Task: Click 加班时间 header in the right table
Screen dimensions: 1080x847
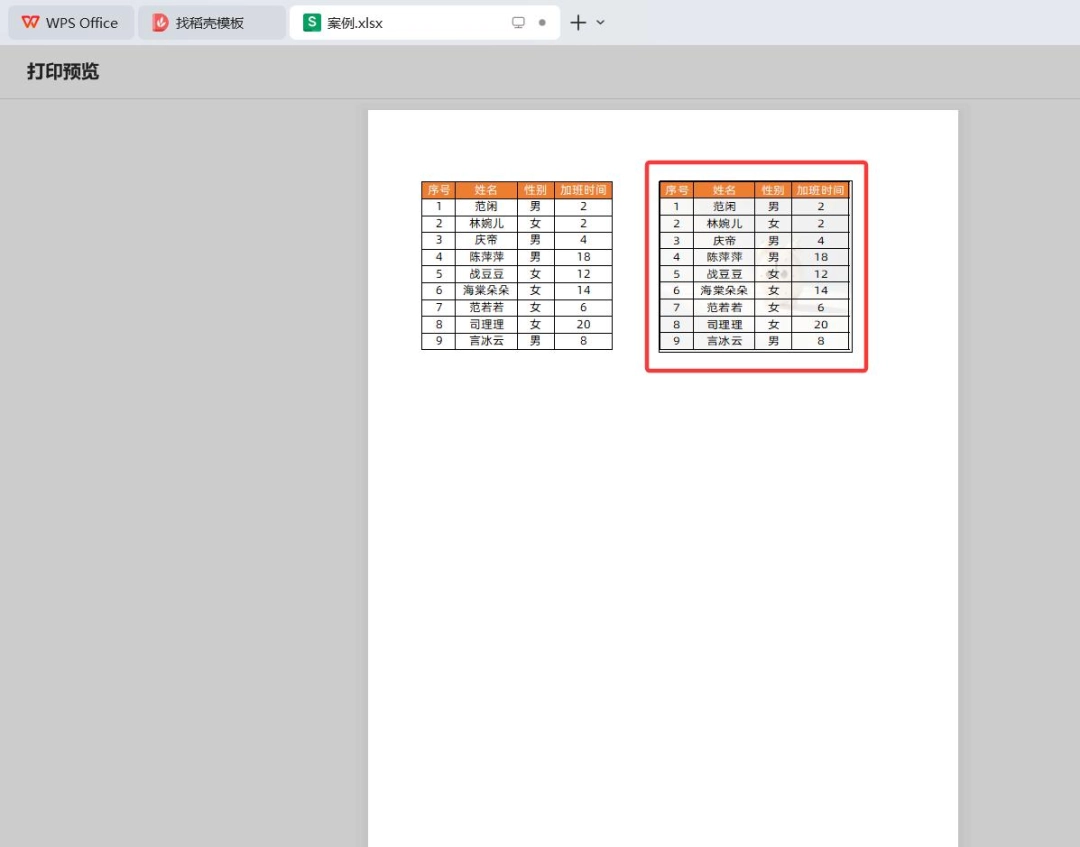Action: click(x=820, y=190)
